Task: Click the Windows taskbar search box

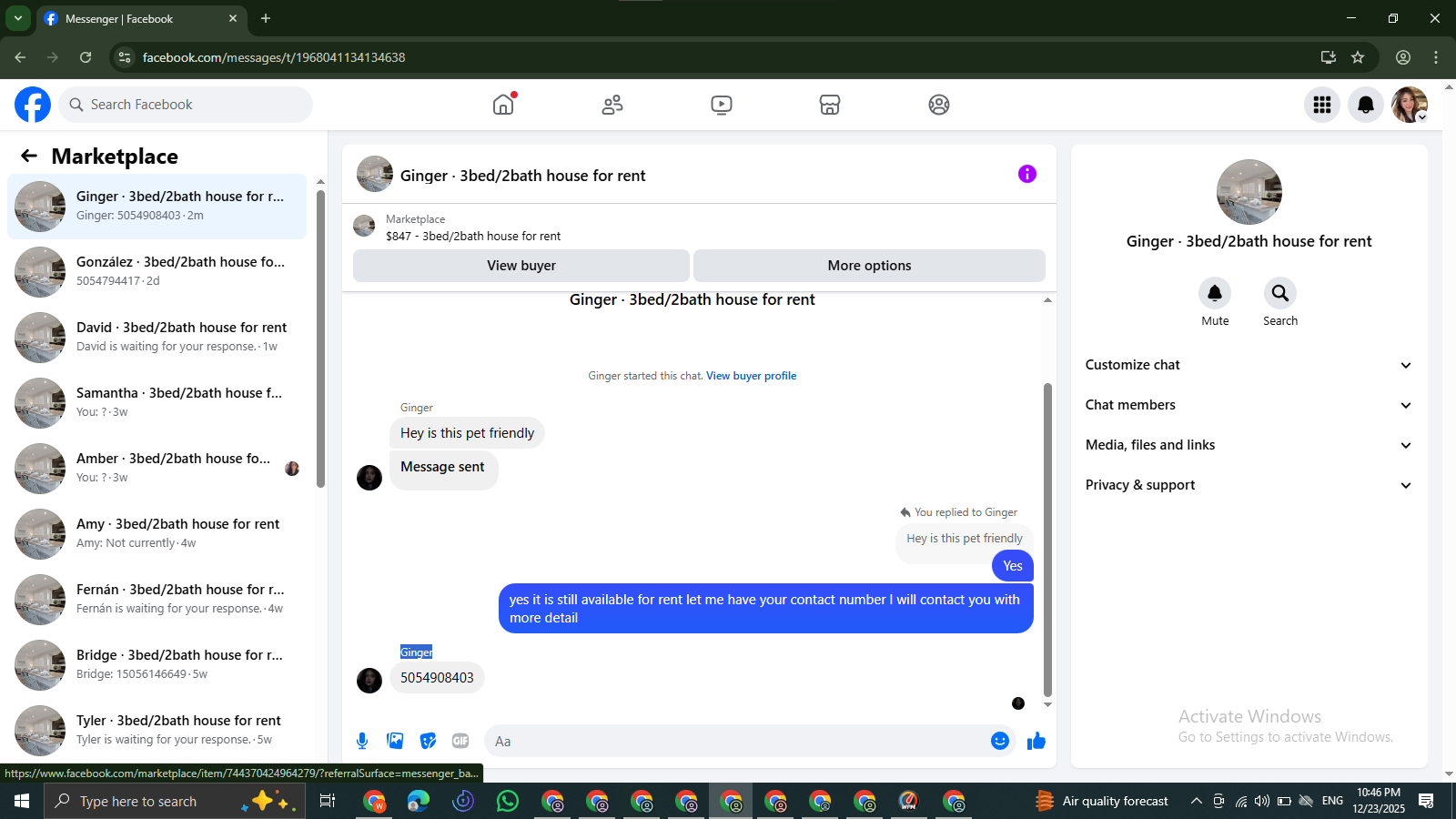Action: [174, 801]
